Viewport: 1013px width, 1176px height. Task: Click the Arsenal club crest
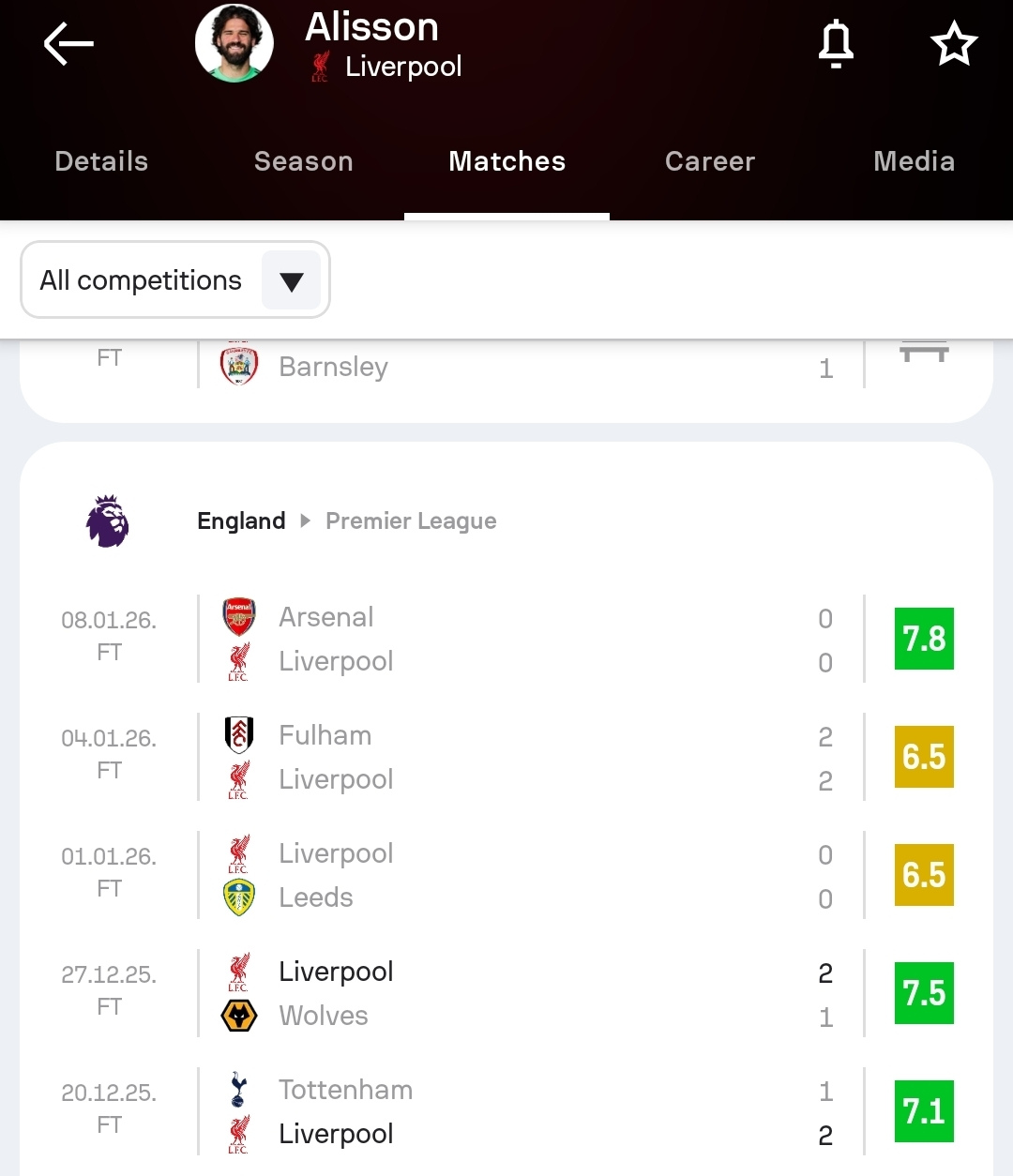coord(239,617)
